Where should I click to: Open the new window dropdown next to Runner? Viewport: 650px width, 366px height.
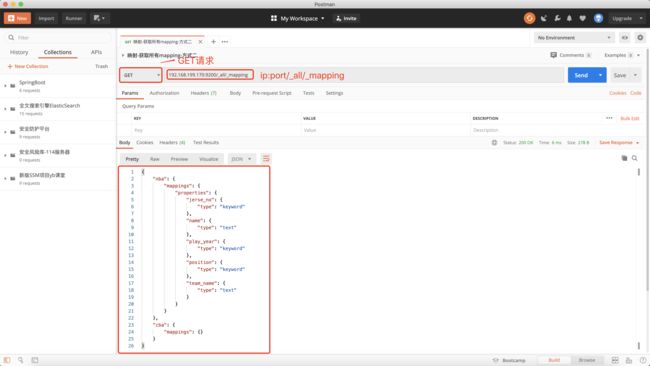click(x=99, y=18)
